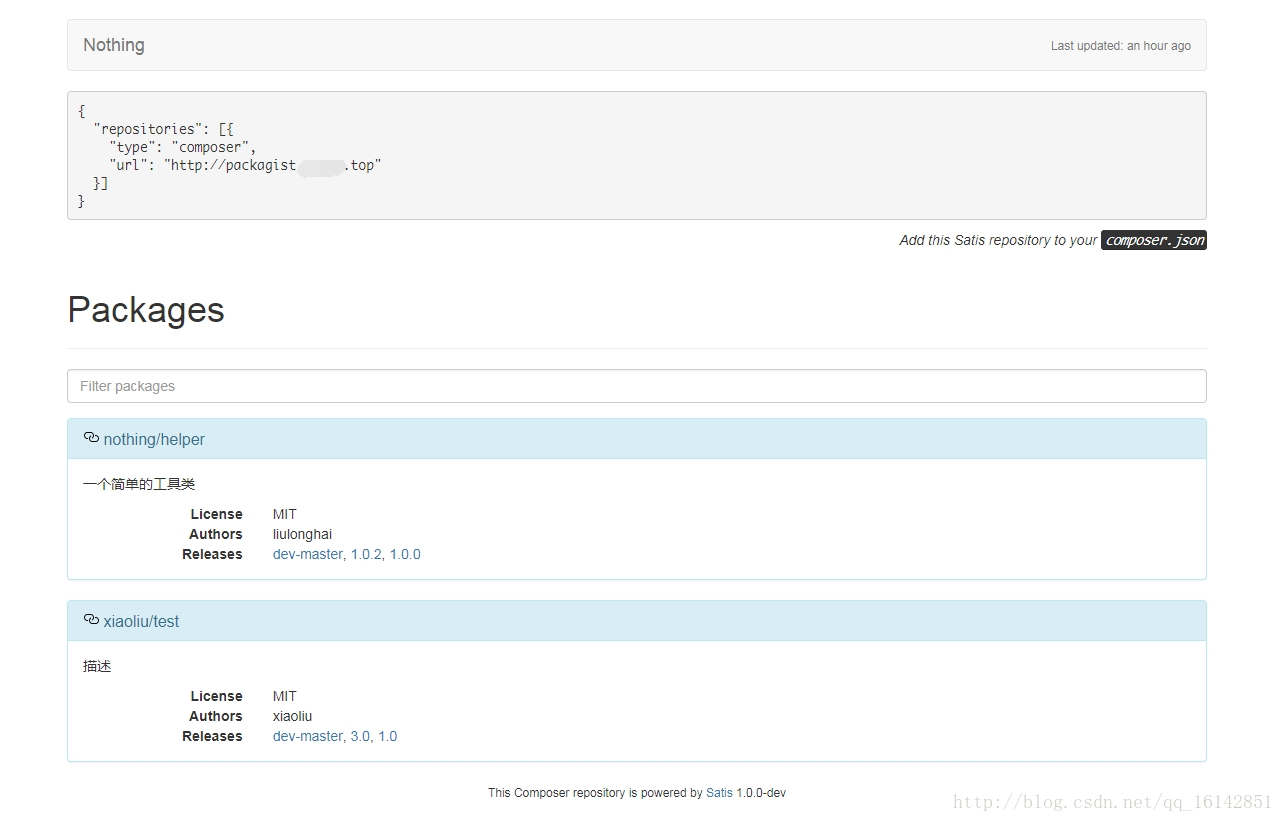Open the Nothing brand link in header
This screenshot has width=1284, height=822.
click(x=114, y=45)
